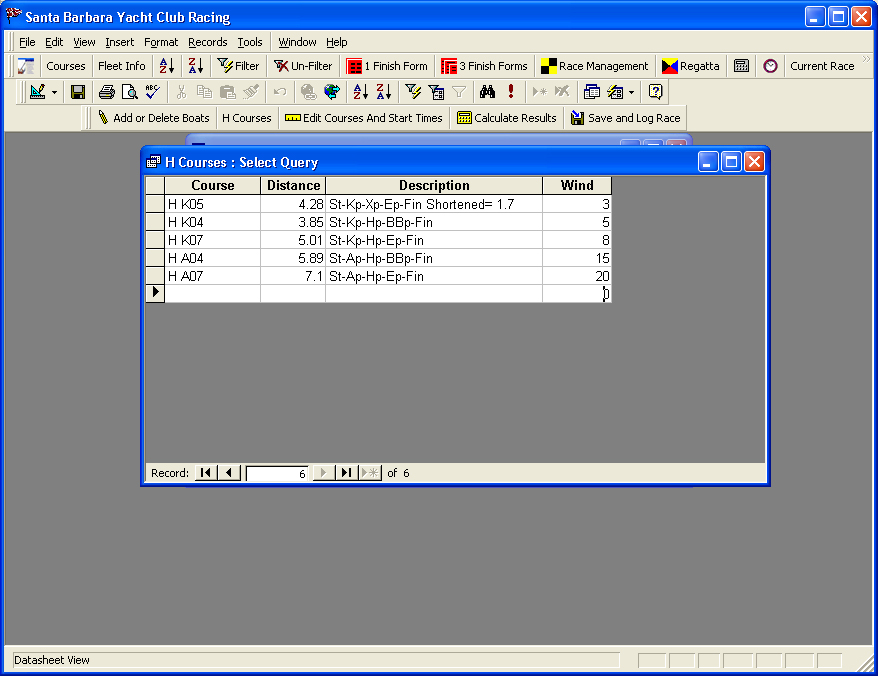The height and width of the screenshot is (676, 878).
Task: Open the View menu
Action: coord(84,42)
